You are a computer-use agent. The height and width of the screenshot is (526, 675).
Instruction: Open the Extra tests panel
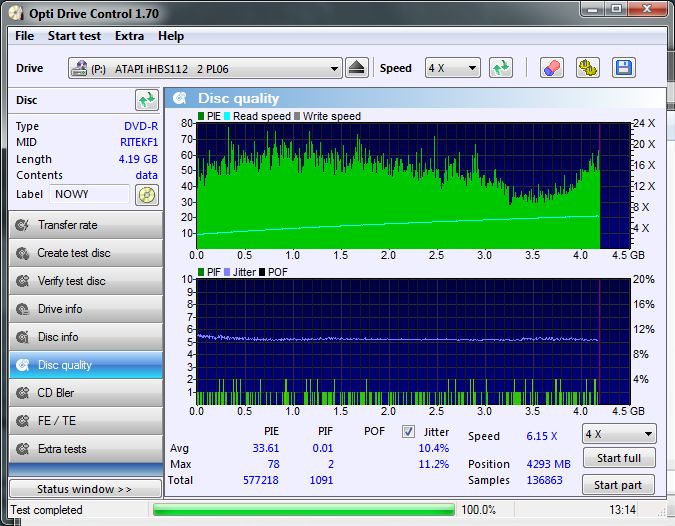pyautogui.click(x=86, y=449)
